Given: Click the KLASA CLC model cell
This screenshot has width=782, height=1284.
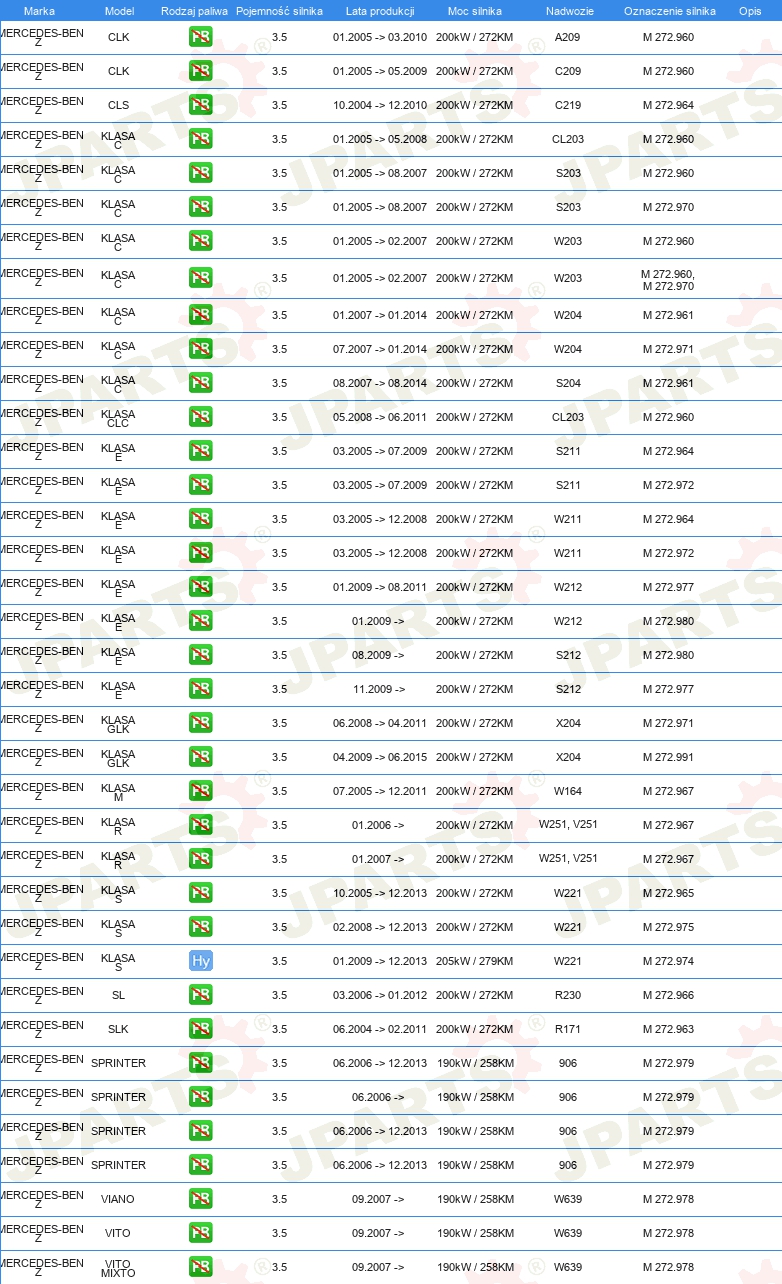Looking at the screenshot, I should (x=118, y=418).
